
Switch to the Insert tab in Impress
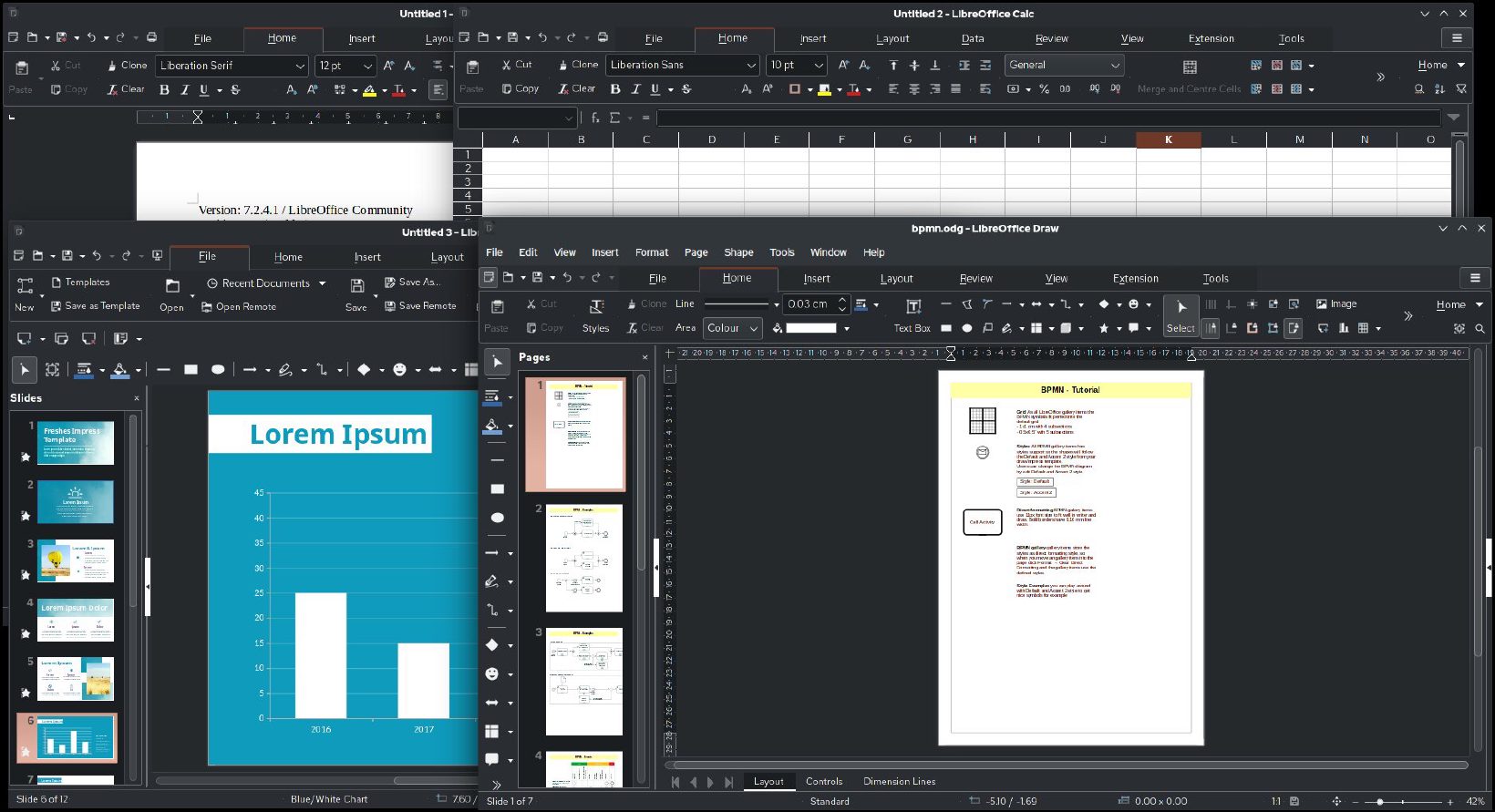pos(367,257)
